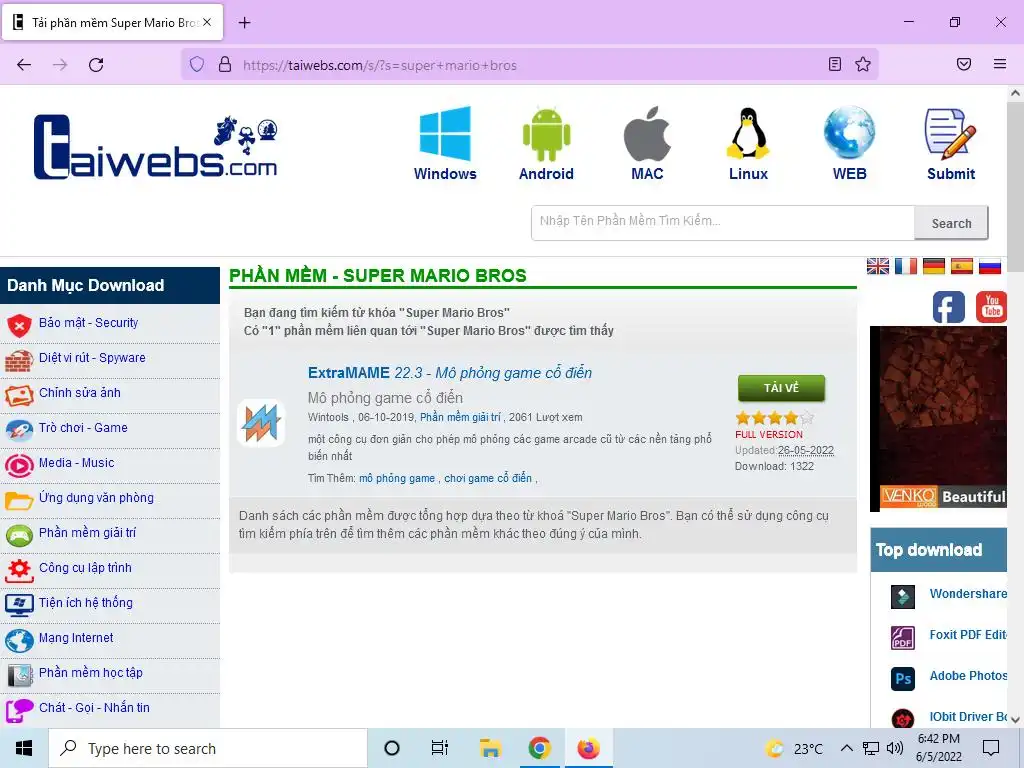
Task: Focus the software name search field
Action: [722, 223]
